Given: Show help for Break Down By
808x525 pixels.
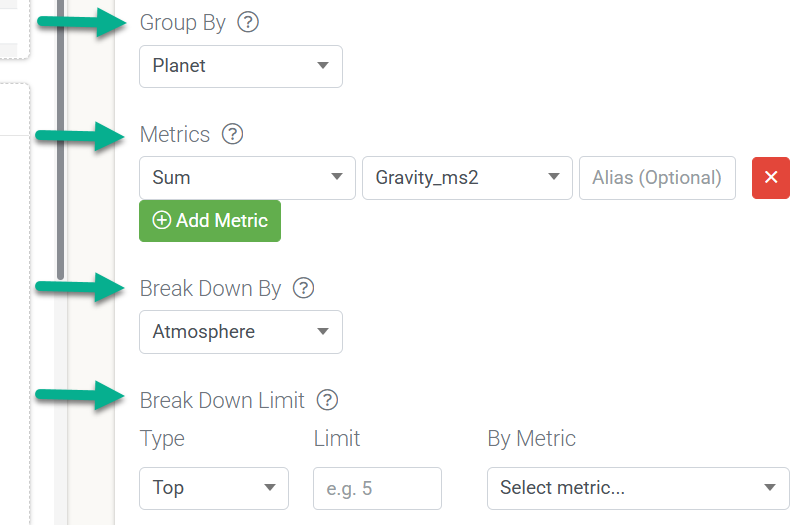Looking at the screenshot, I should click(304, 288).
